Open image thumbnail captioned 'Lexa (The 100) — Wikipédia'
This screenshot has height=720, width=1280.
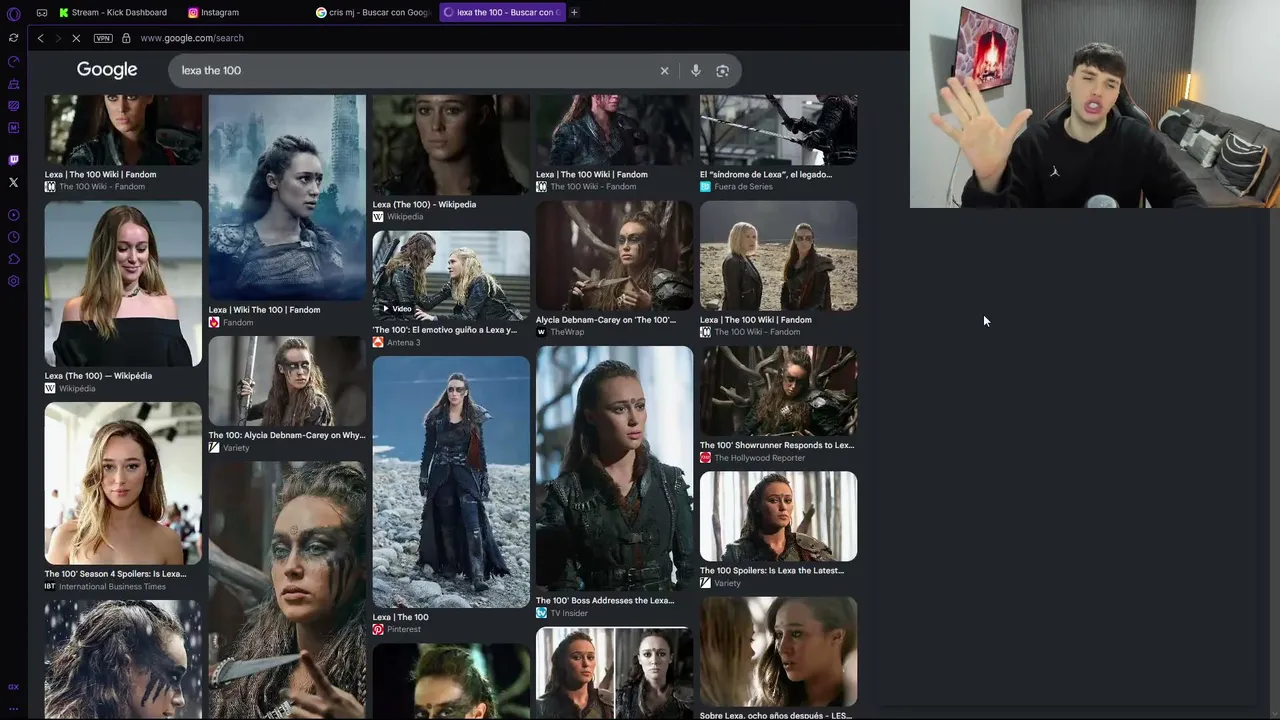point(123,283)
